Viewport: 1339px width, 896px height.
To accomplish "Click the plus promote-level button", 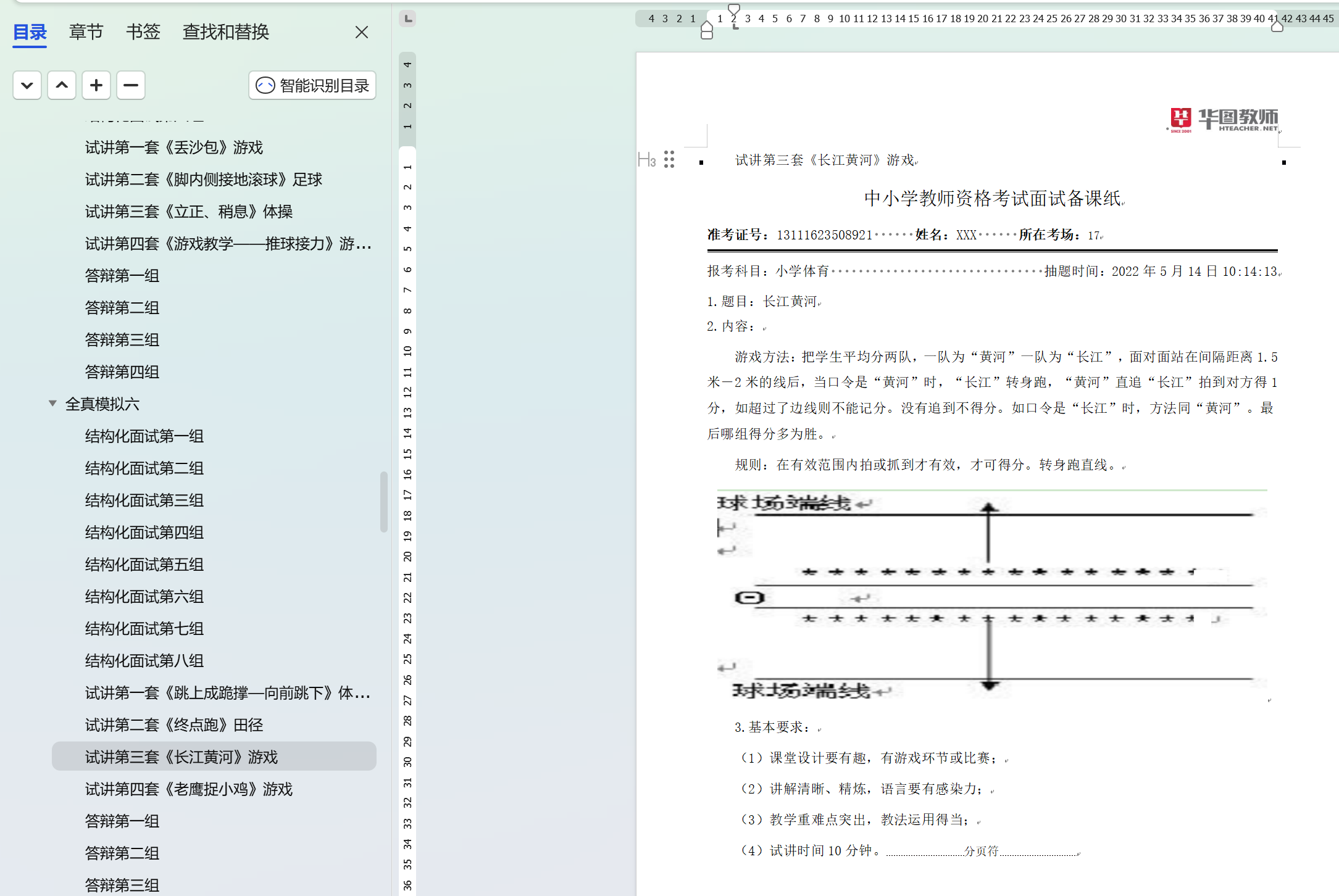I will tap(96, 85).
